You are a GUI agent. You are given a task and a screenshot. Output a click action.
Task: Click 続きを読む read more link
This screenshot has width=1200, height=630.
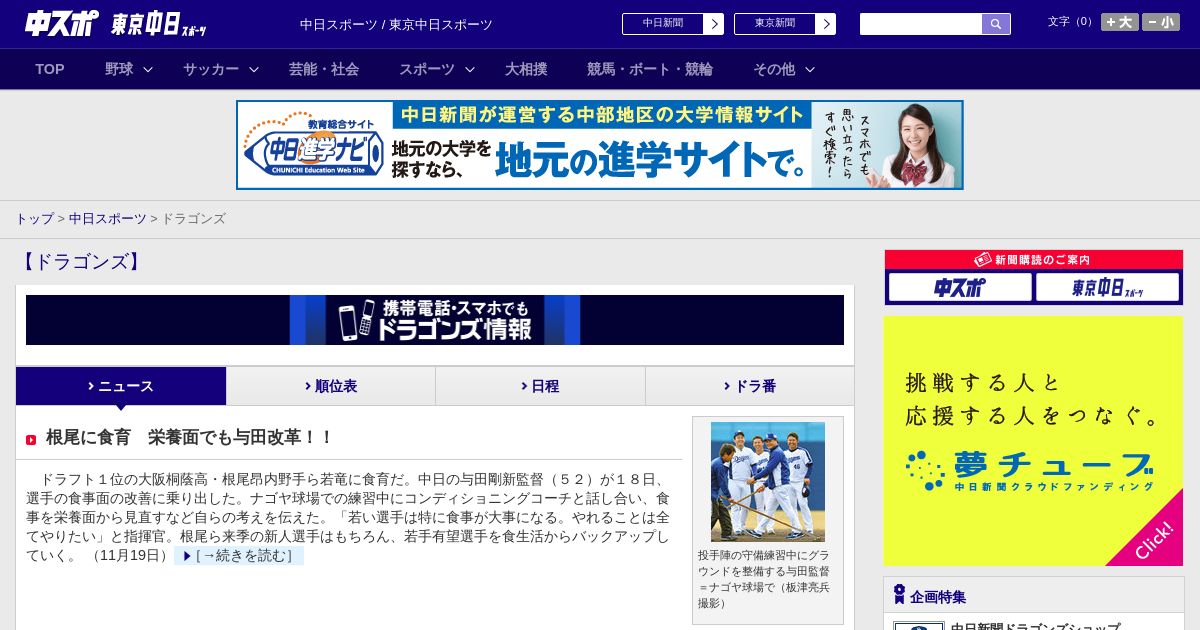pyautogui.click(x=239, y=556)
